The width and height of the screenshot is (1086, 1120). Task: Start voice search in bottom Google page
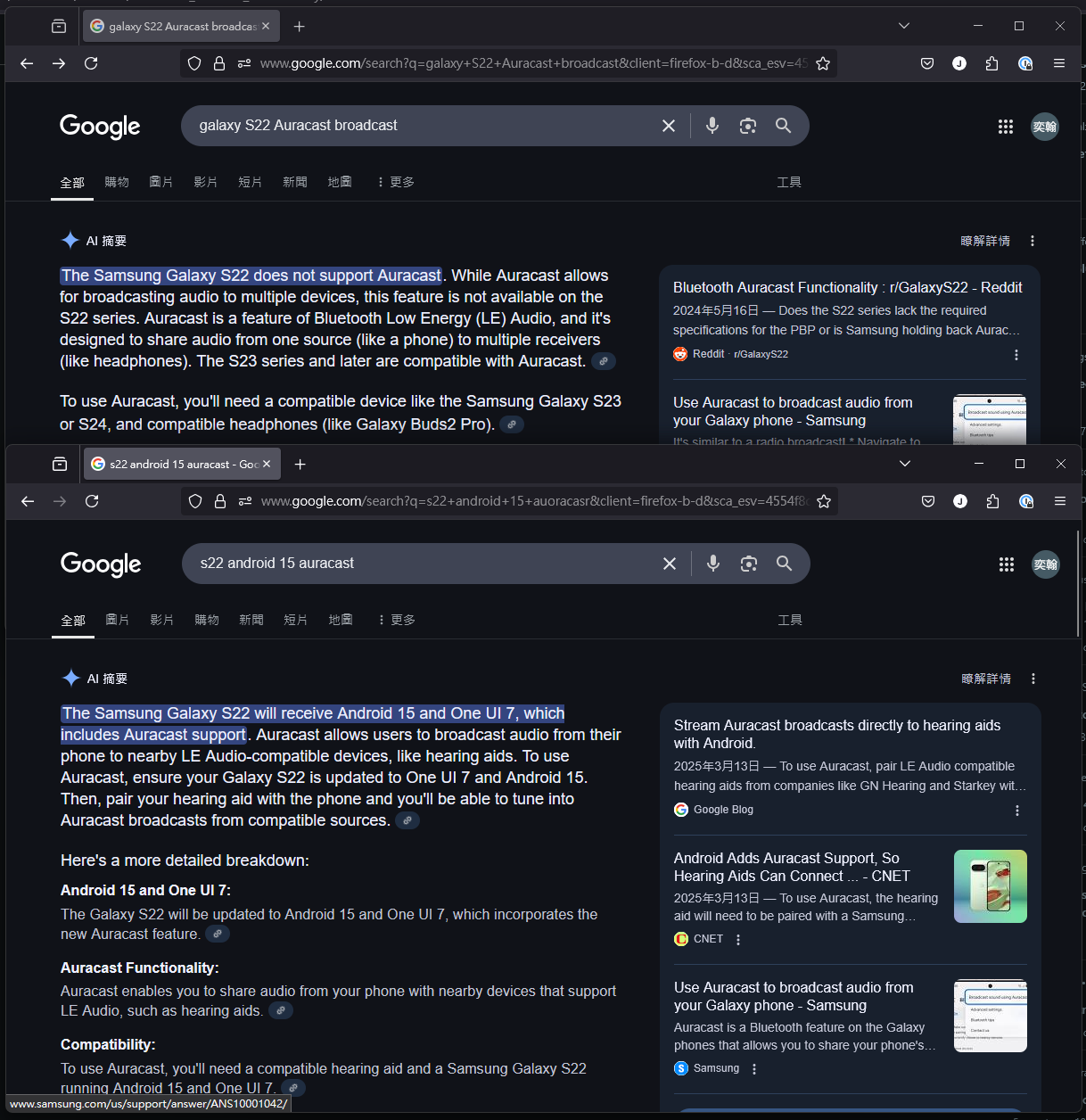713,564
